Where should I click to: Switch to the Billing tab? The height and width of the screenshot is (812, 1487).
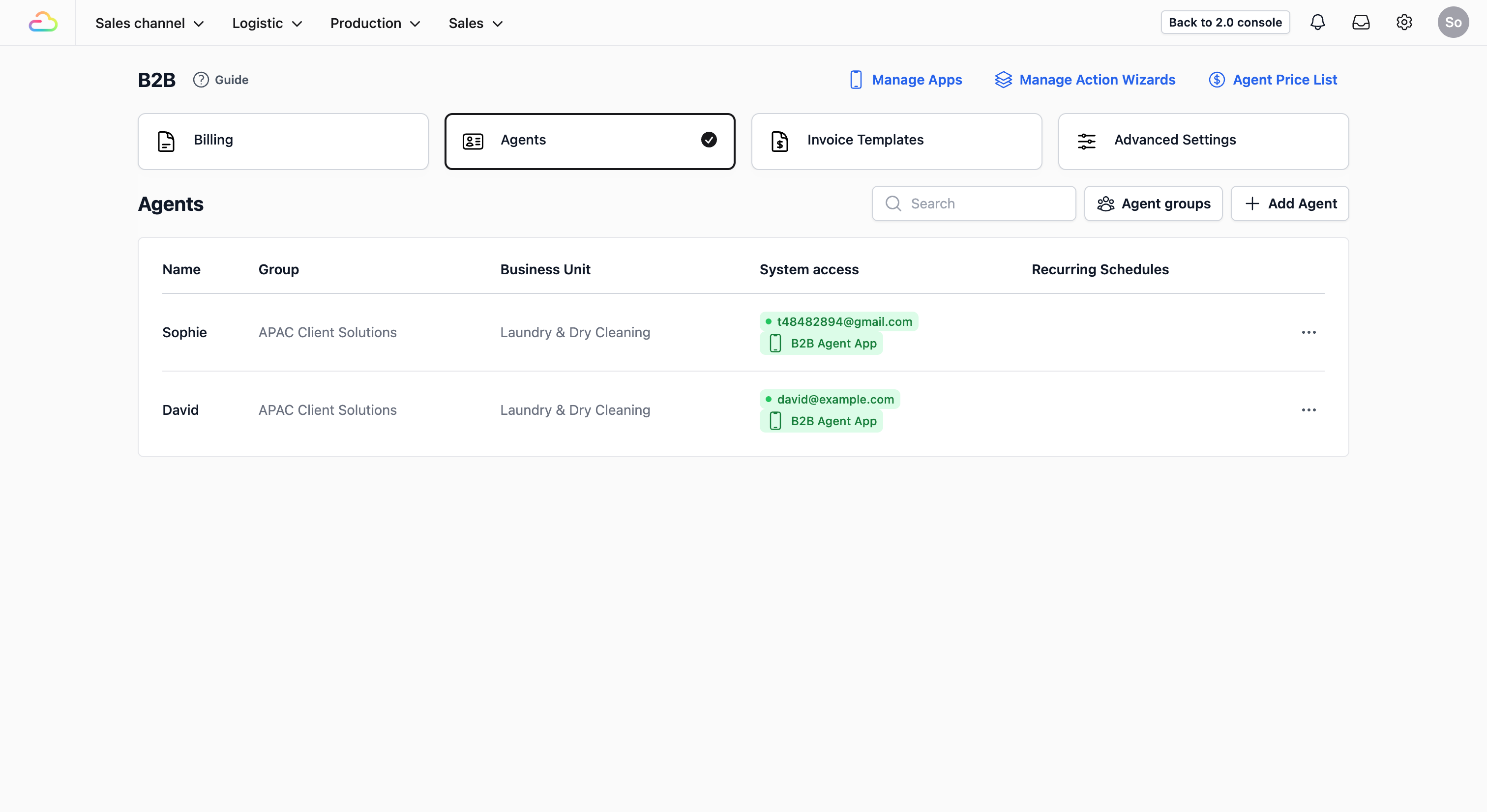point(283,141)
